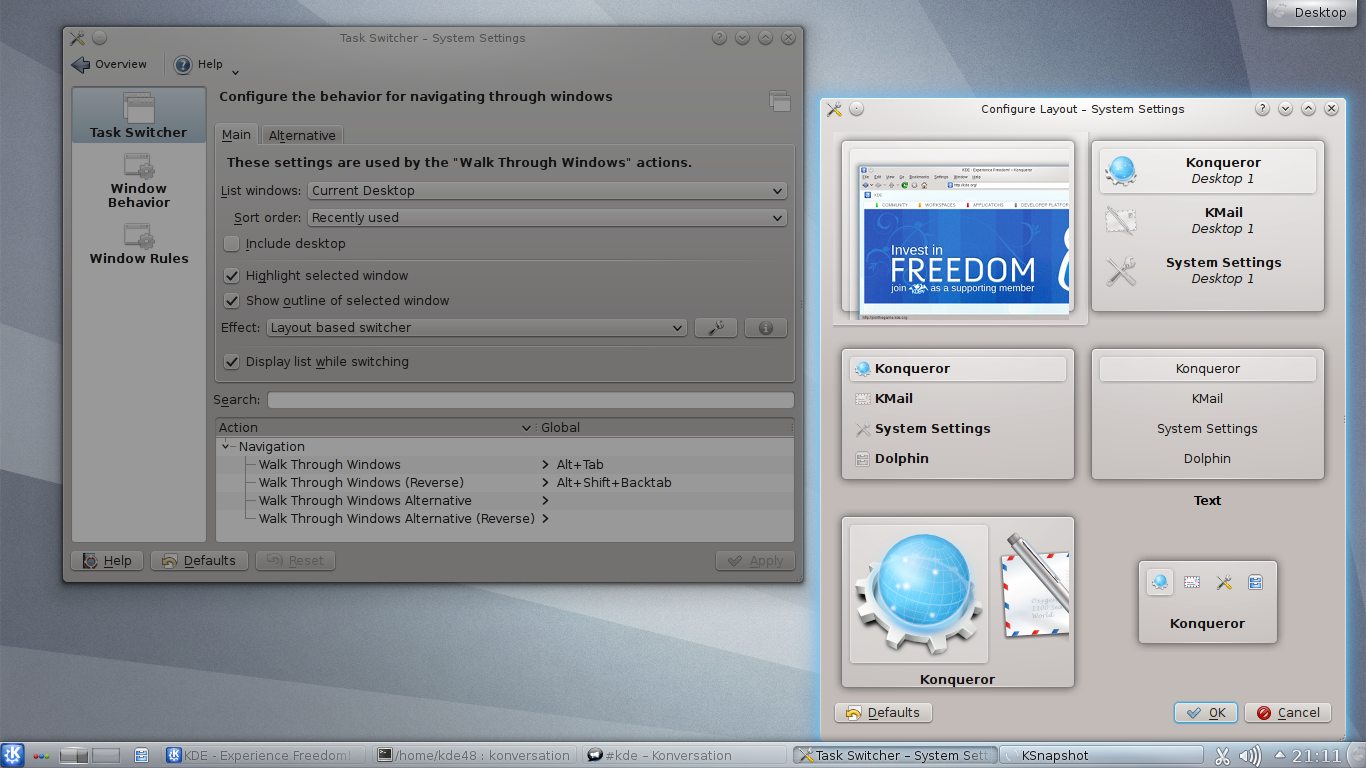The height and width of the screenshot is (768, 1366).
Task: Expand the Help toolbar dropdown arrow
Action: coord(235,72)
